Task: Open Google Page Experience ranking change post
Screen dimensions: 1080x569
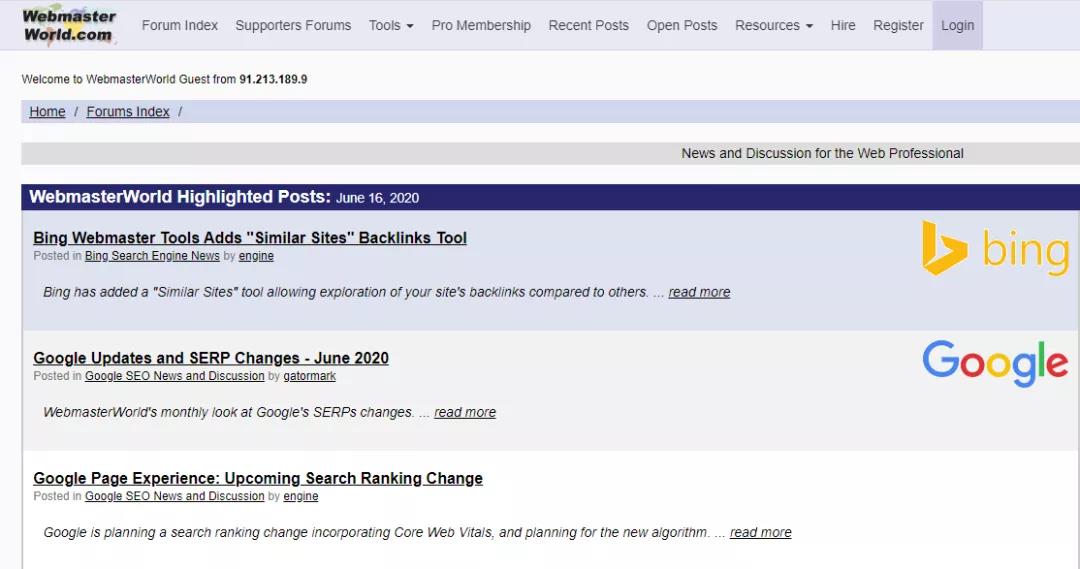Action: click(258, 478)
